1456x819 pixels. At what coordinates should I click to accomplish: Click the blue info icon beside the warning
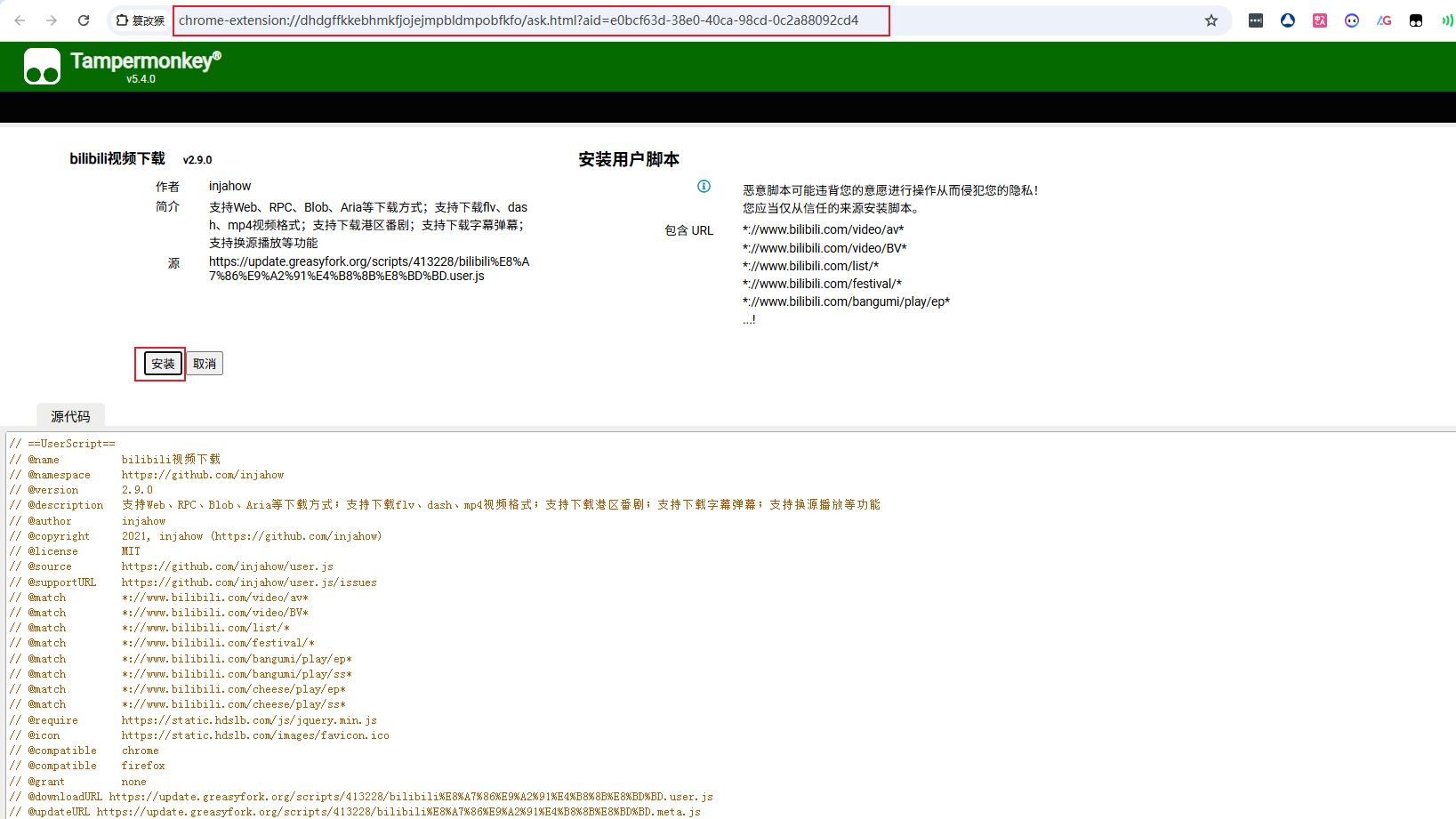[x=704, y=186]
